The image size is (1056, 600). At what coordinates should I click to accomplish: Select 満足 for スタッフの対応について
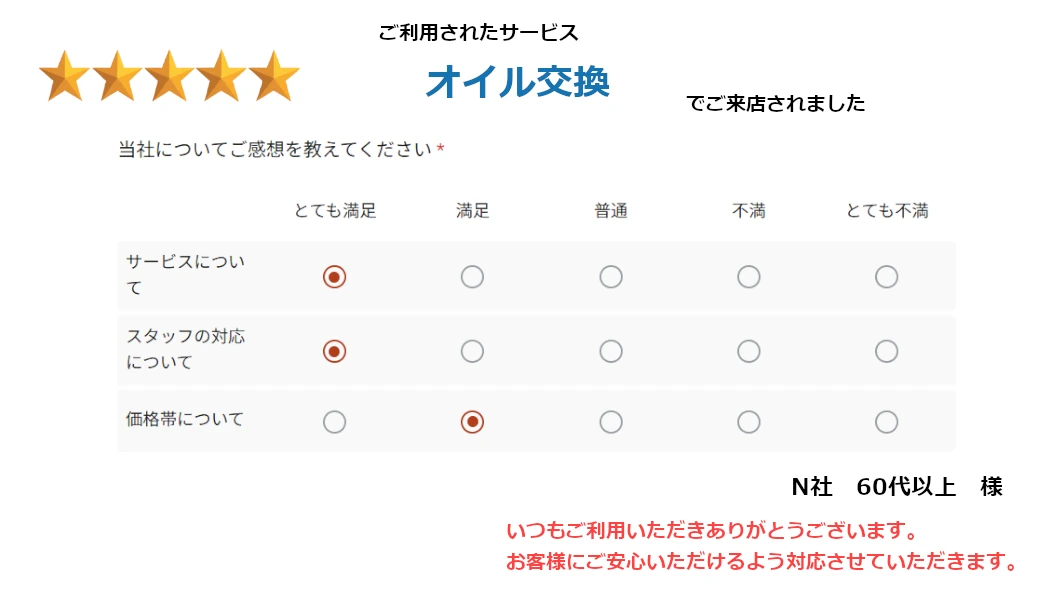tap(472, 351)
